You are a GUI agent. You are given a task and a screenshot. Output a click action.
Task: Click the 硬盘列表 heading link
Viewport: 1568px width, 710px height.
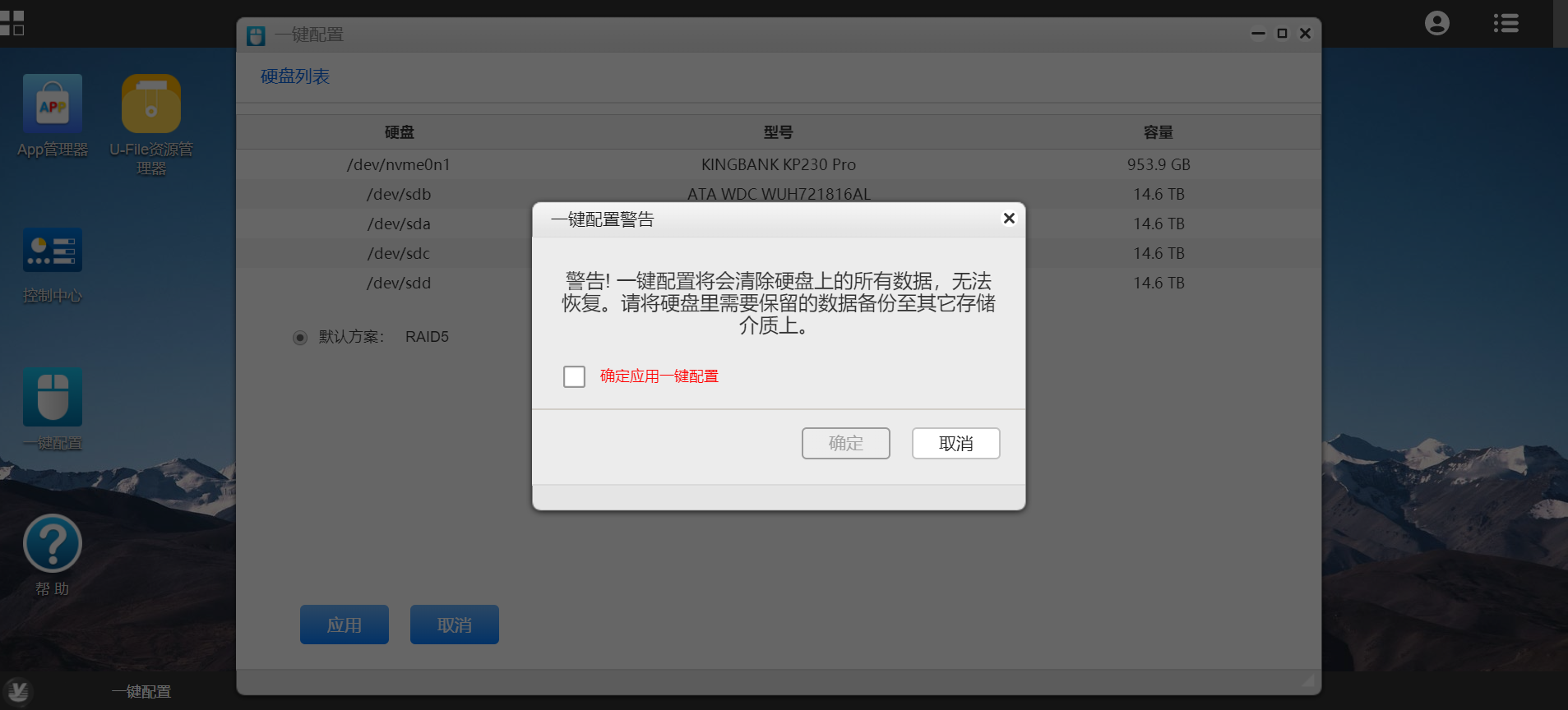tap(295, 76)
